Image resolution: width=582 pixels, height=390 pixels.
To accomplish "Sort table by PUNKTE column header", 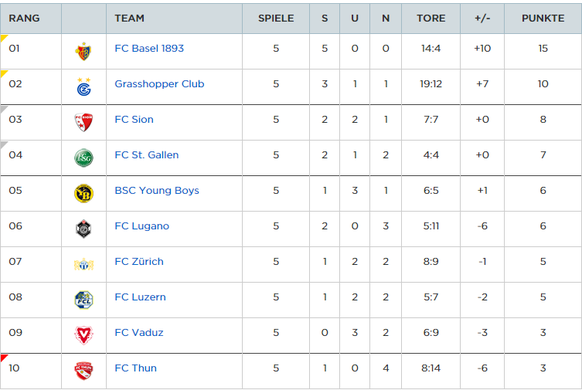I will click(543, 18).
